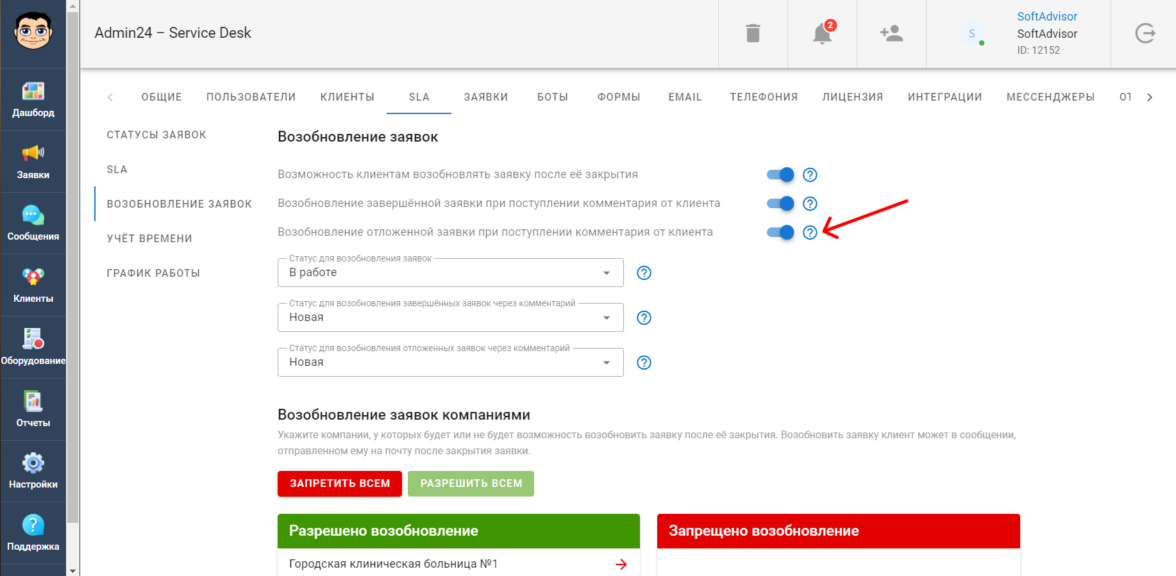Select Городская клиническая больница №1 row
The image size is (1176, 576).
(458, 563)
